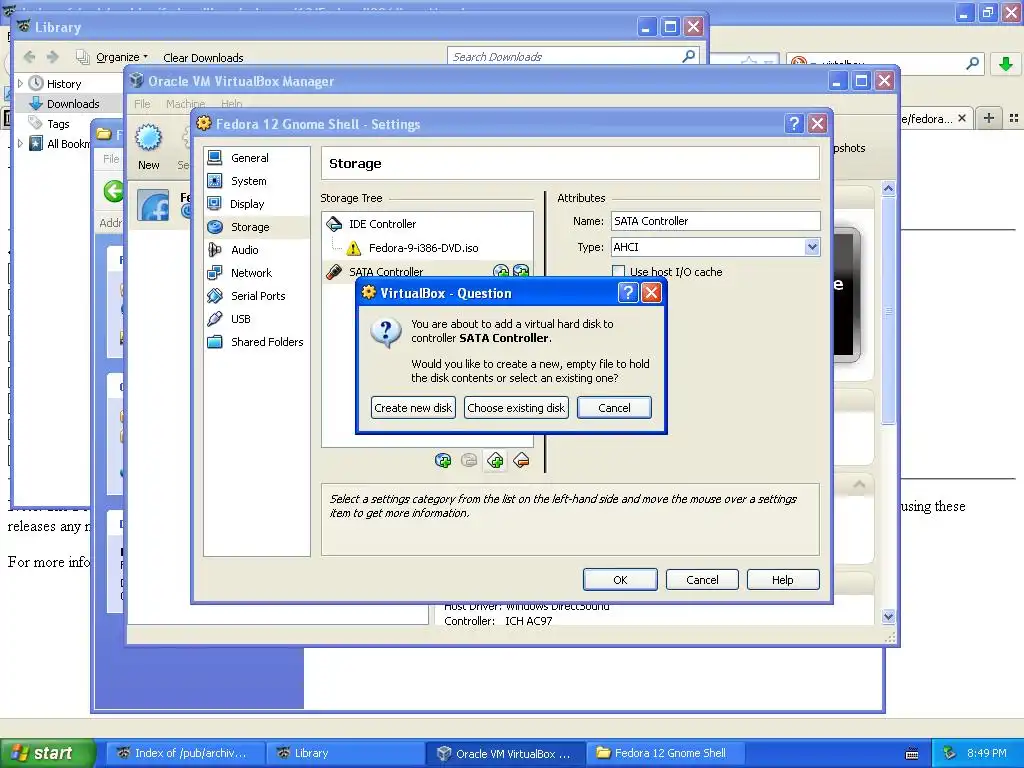
Task: Click add CD/DVD device icon on SATA Controller row
Action: click(501, 272)
